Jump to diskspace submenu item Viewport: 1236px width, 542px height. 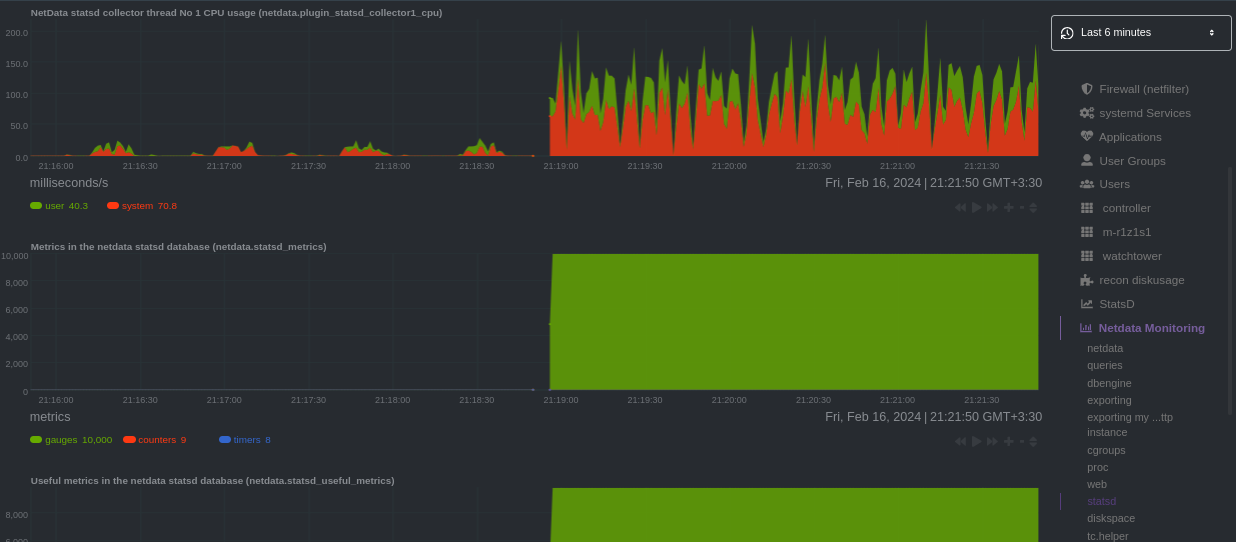(1111, 518)
